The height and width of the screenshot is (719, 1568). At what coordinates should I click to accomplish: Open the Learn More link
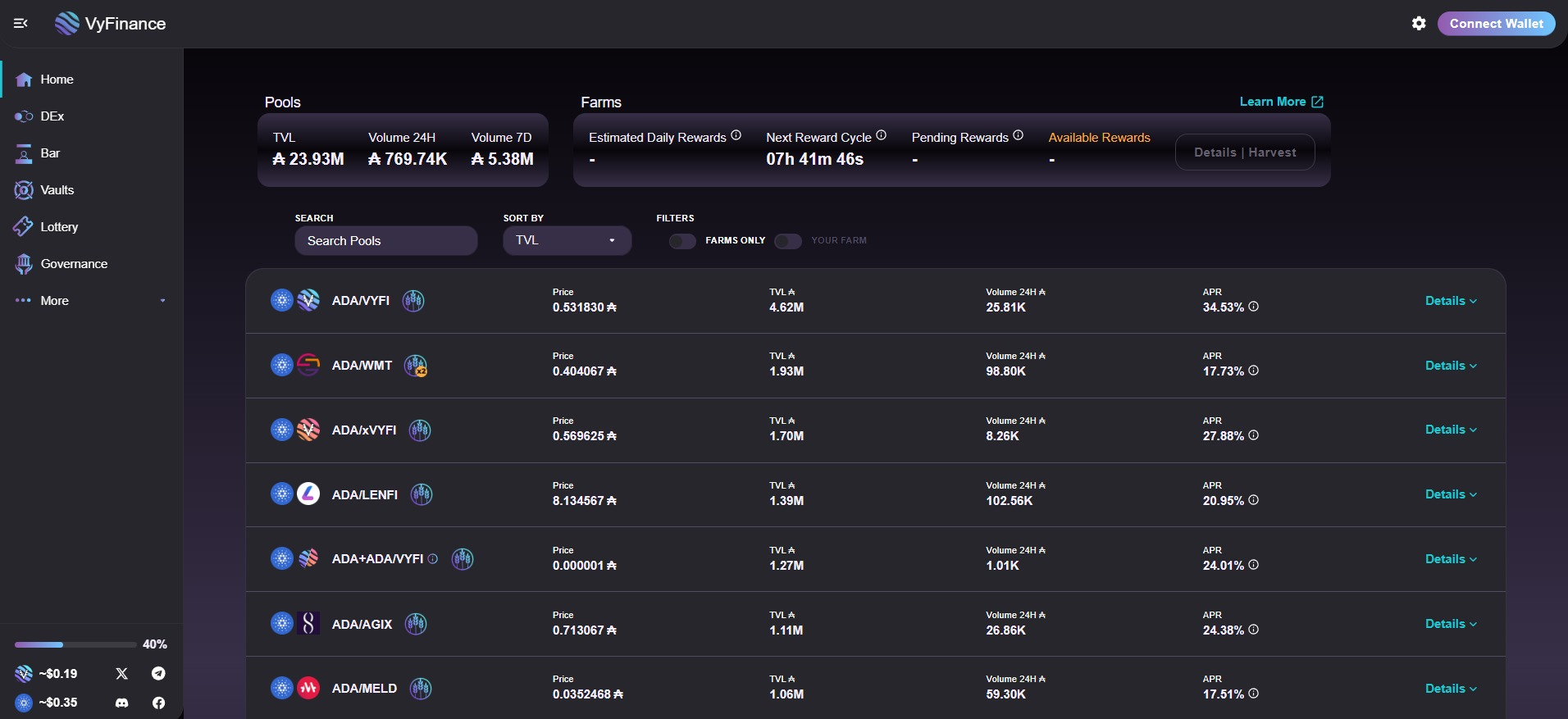pyautogui.click(x=1280, y=102)
